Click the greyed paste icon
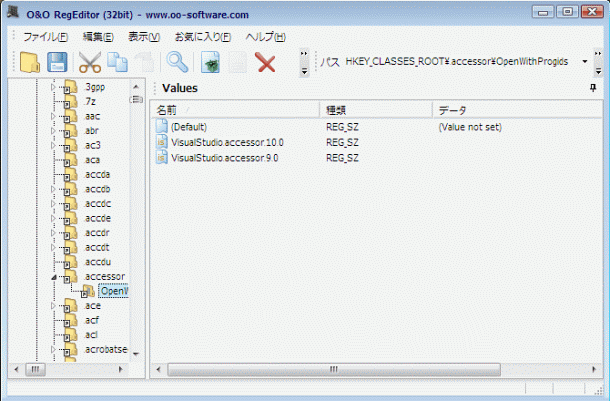The image size is (610, 401). 144,62
